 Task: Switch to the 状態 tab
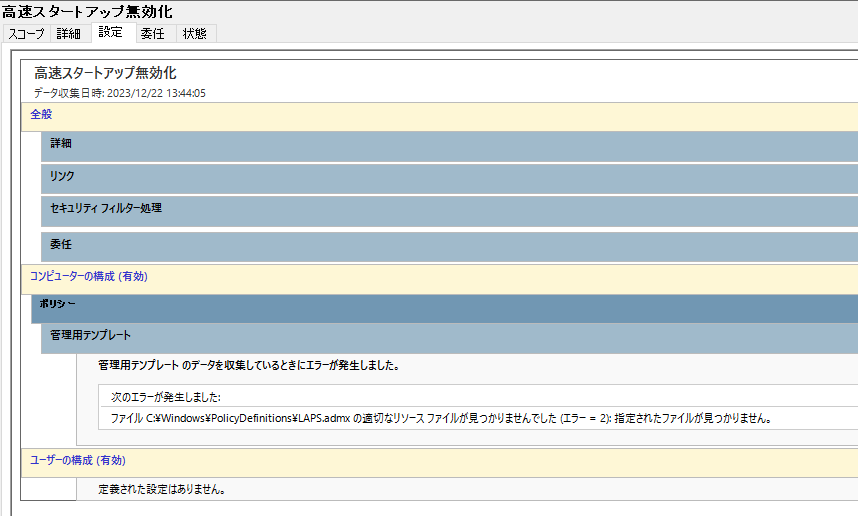coord(195,33)
